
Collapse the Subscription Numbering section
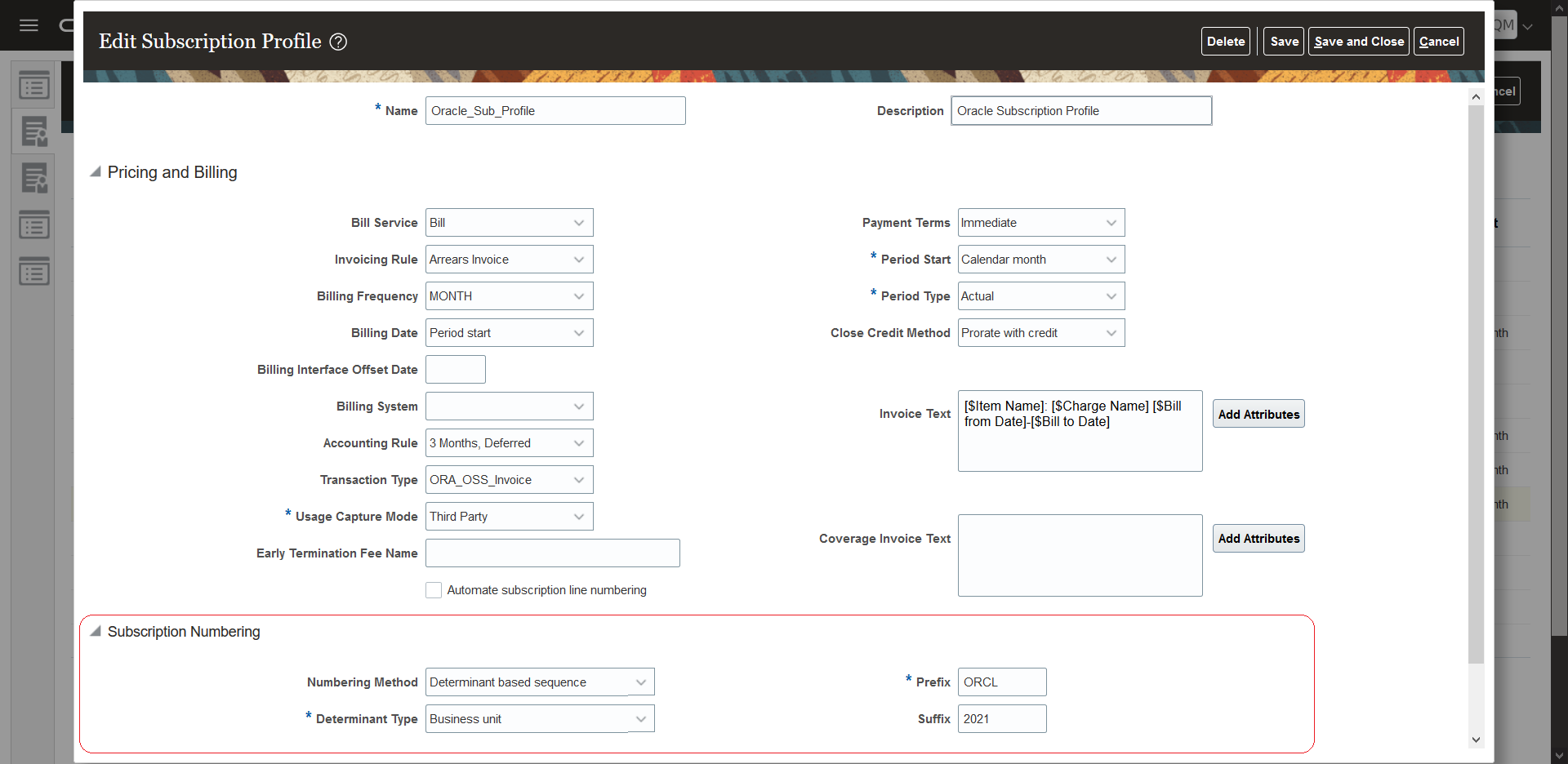96,632
